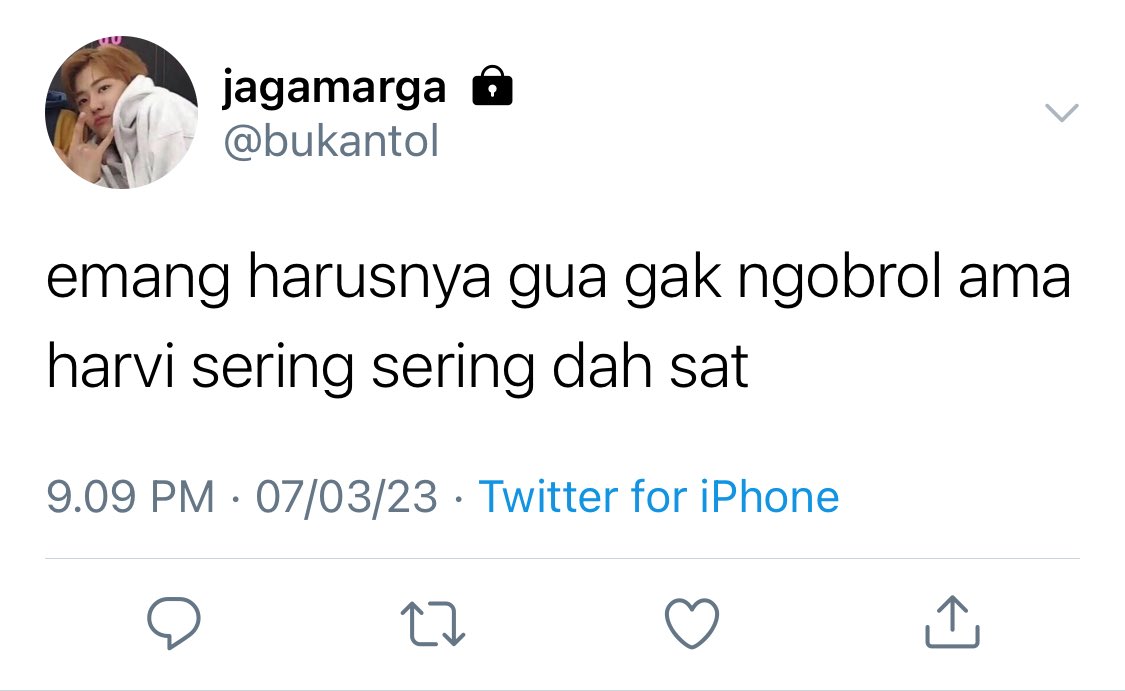Open the jagamarga display name profile
Screen dimensions: 1125x691
(334, 88)
